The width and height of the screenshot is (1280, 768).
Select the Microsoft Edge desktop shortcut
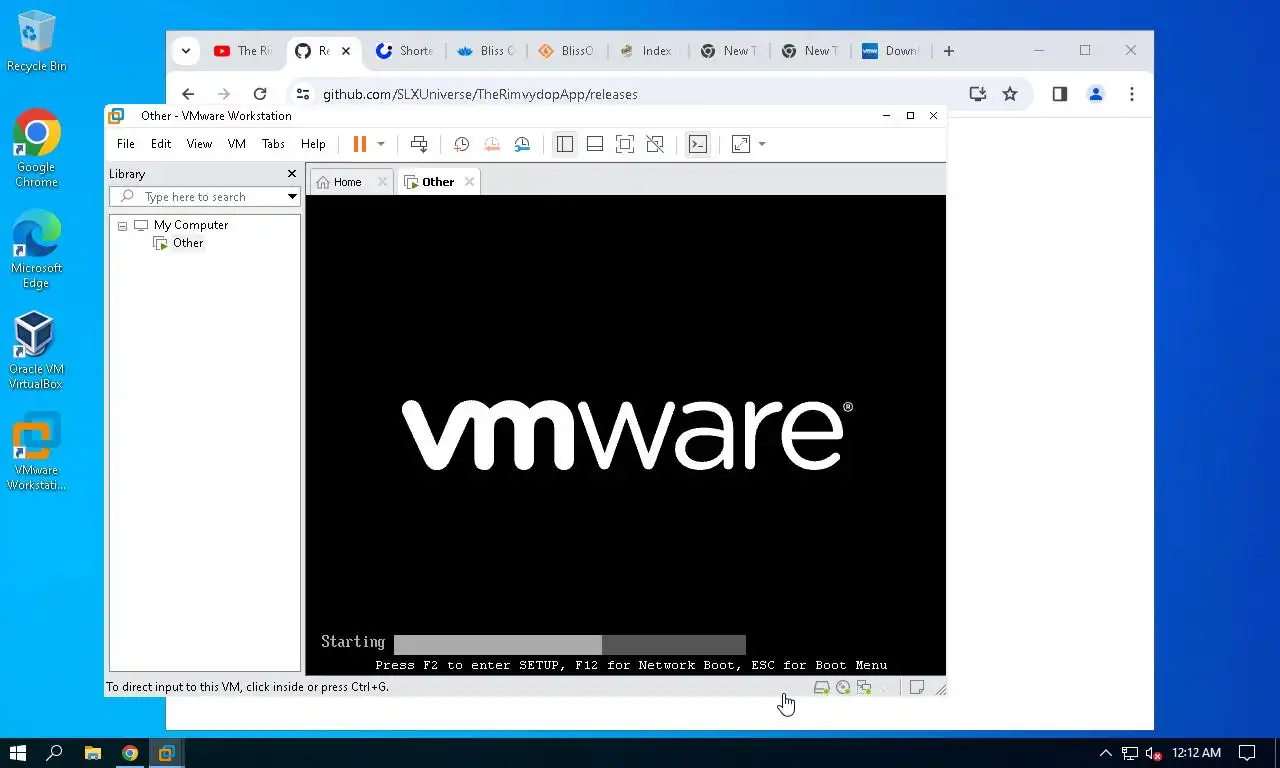point(37,250)
